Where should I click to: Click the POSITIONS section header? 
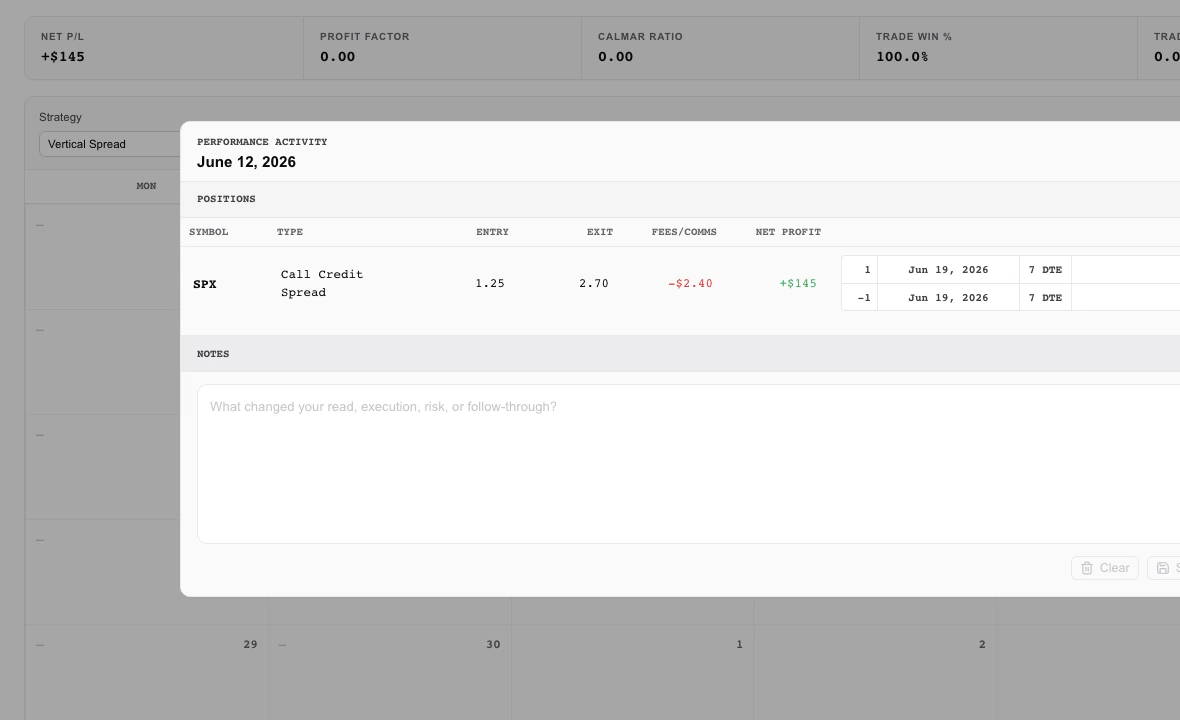tap(226, 199)
